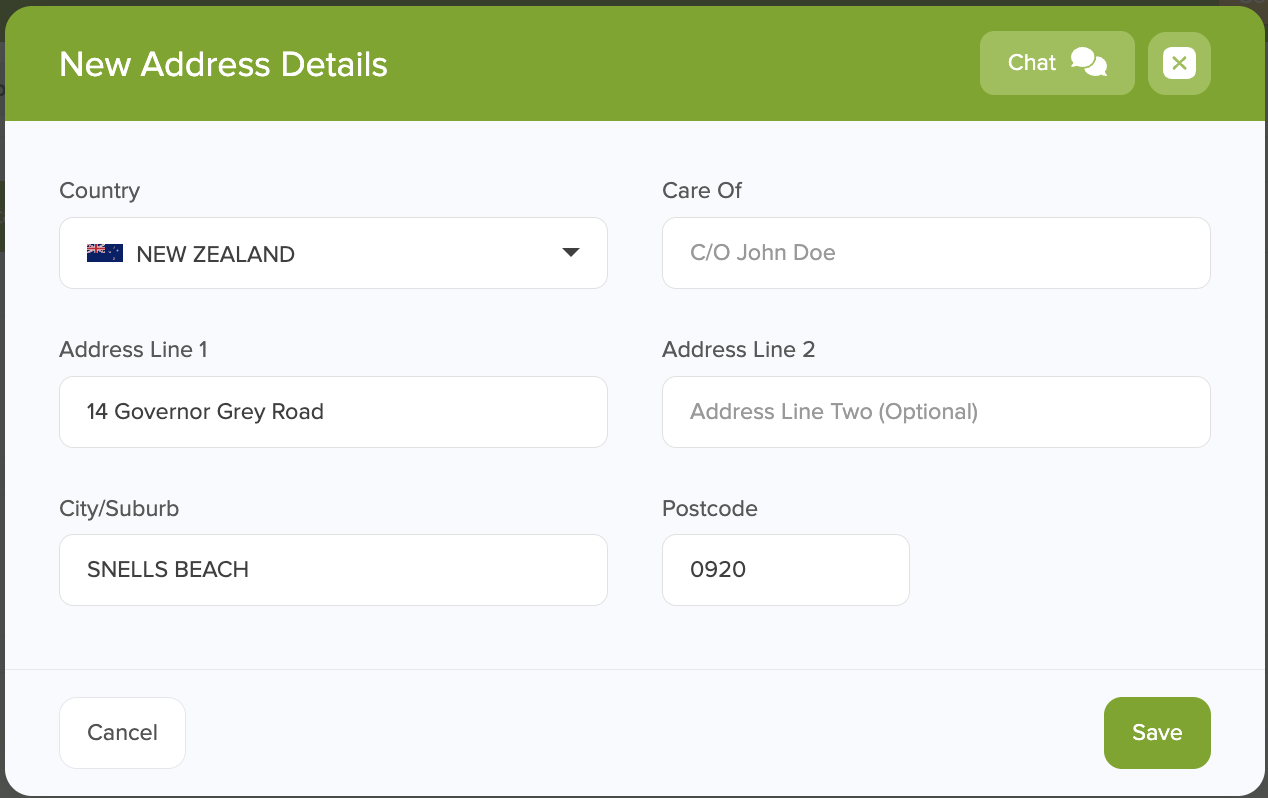The height and width of the screenshot is (798, 1268).
Task: Click the Address Line 1 label
Action: (133, 350)
